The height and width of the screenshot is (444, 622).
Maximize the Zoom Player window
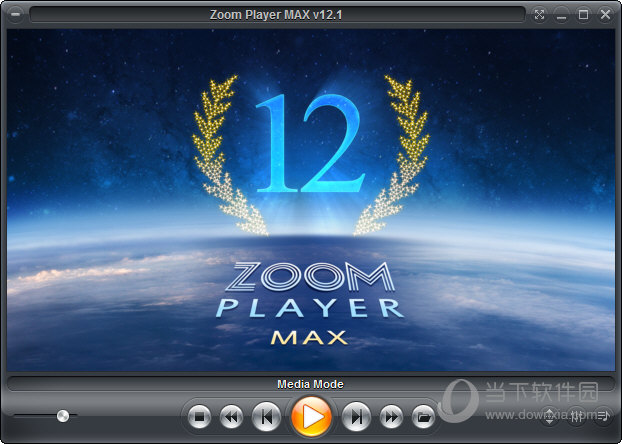click(x=583, y=15)
